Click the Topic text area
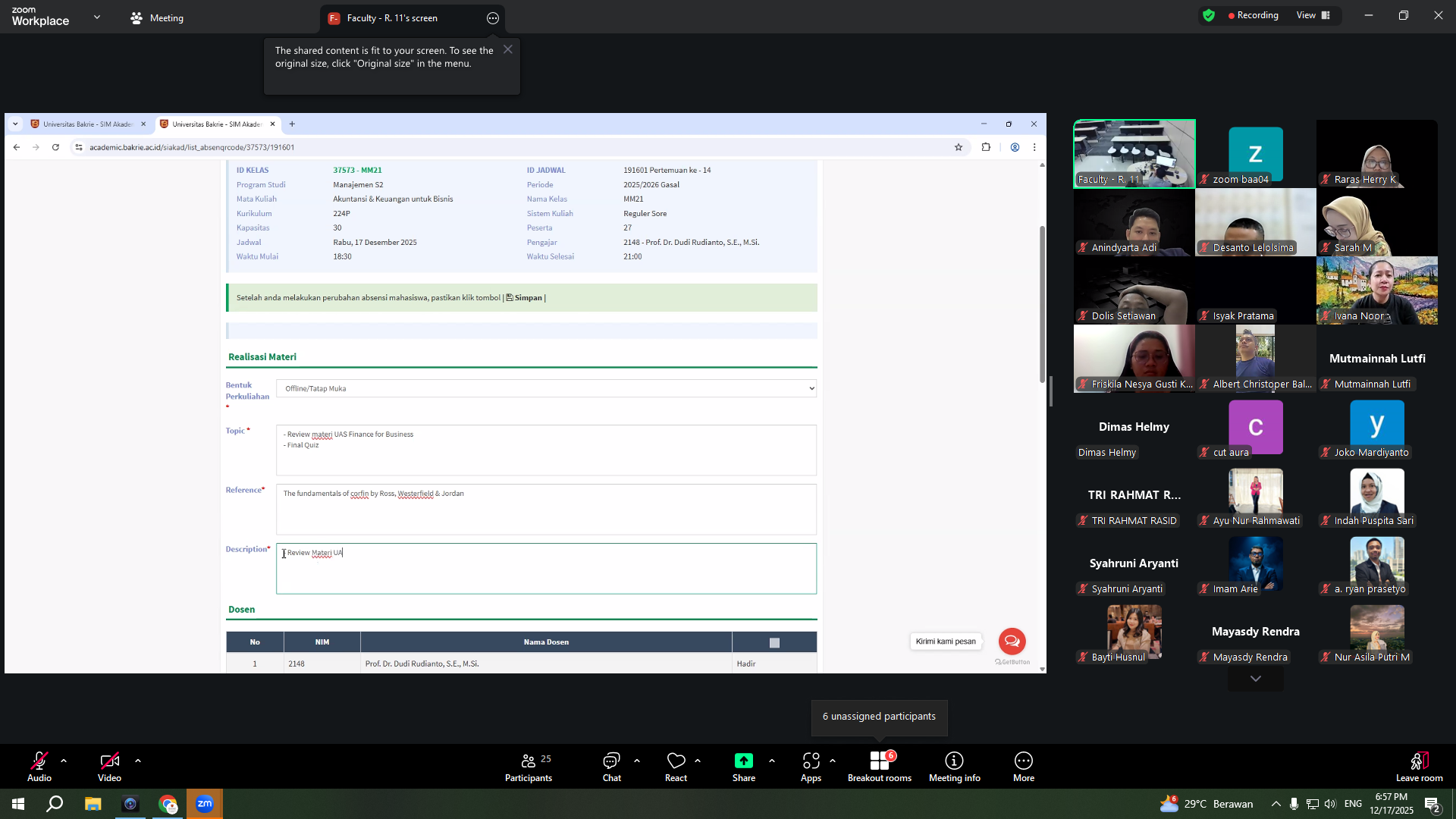The height and width of the screenshot is (819, 1456). tap(546, 450)
